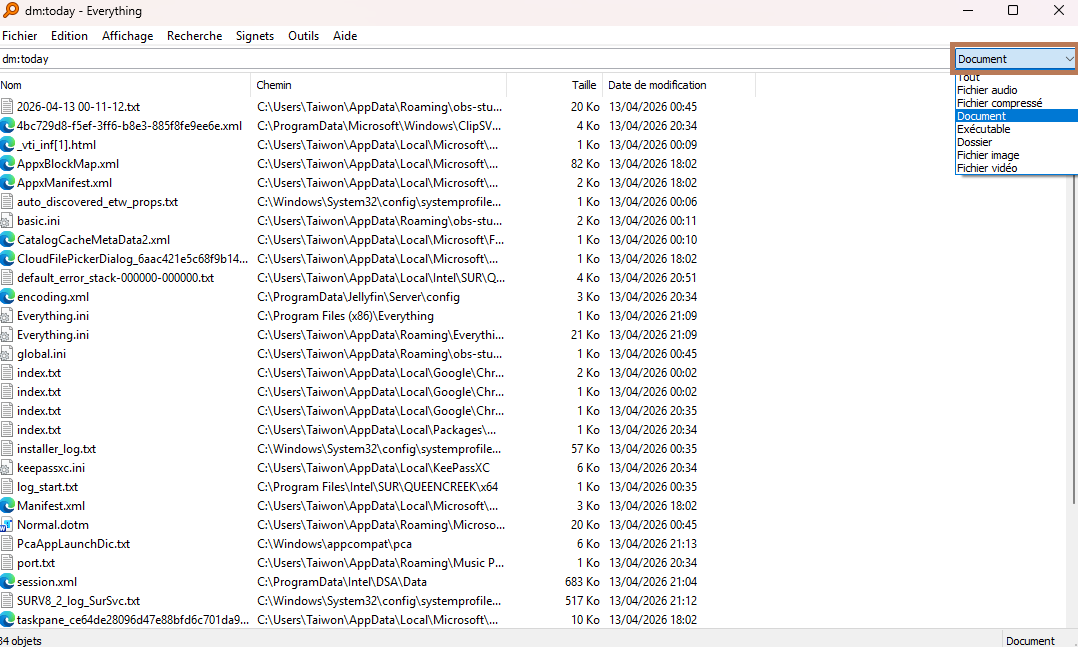Image resolution: width=1078 pixels, height=647 pixels.
Task: Sort results by 'Date de modification' column
Action: (x=657, y=85)
